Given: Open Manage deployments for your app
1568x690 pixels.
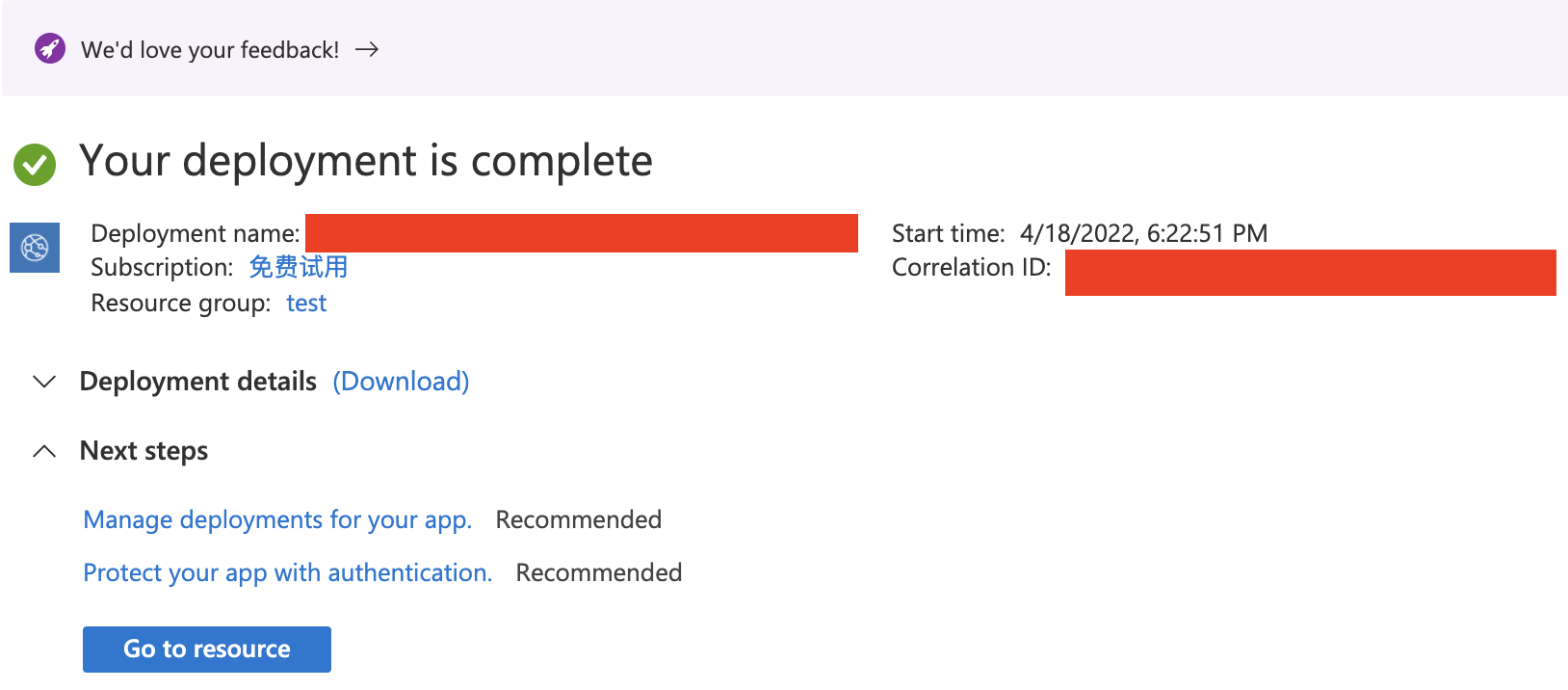Looking at the screenshot, I should 277,520.
